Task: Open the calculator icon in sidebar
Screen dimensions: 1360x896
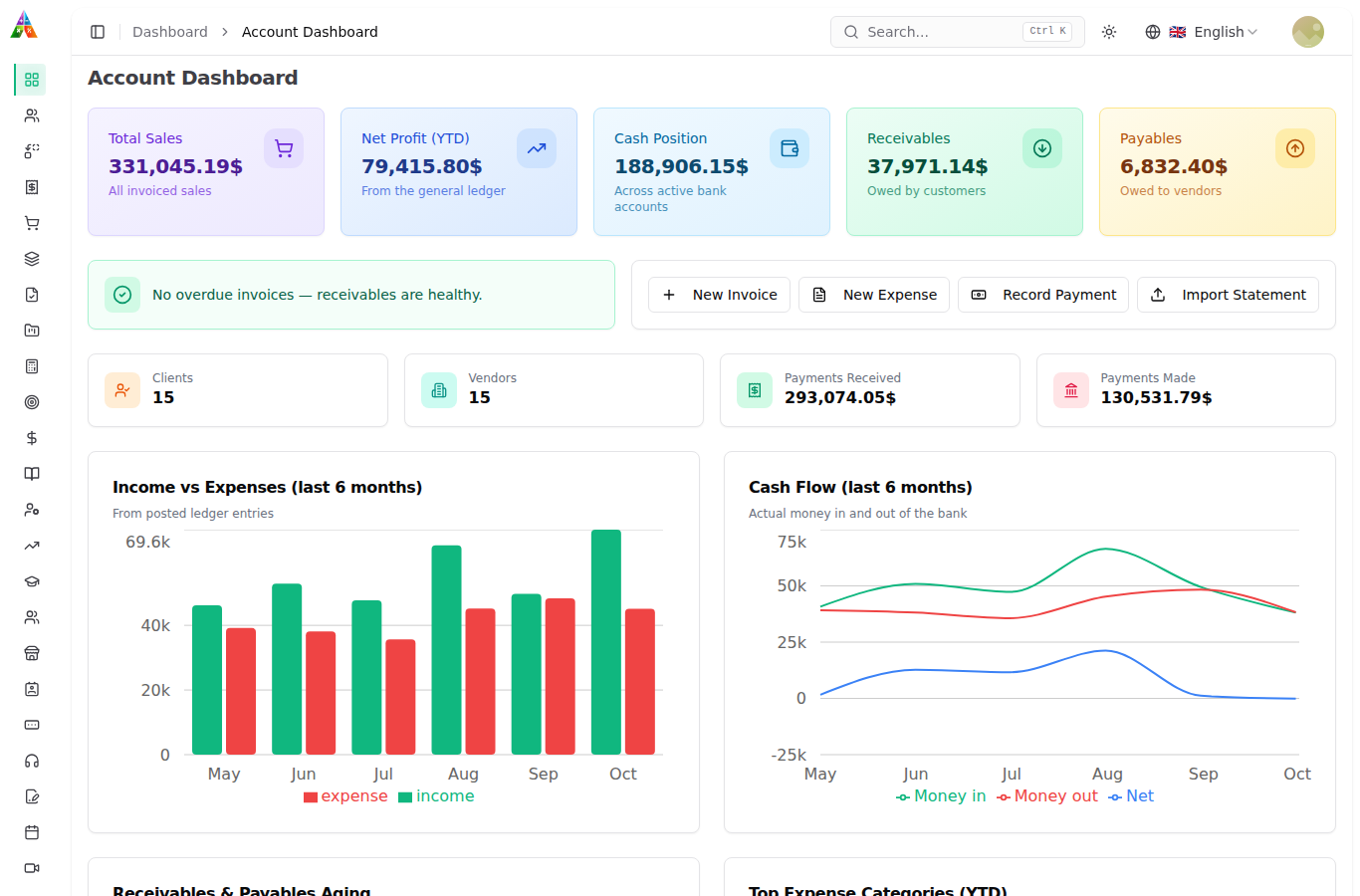Action: coord(32,366)
